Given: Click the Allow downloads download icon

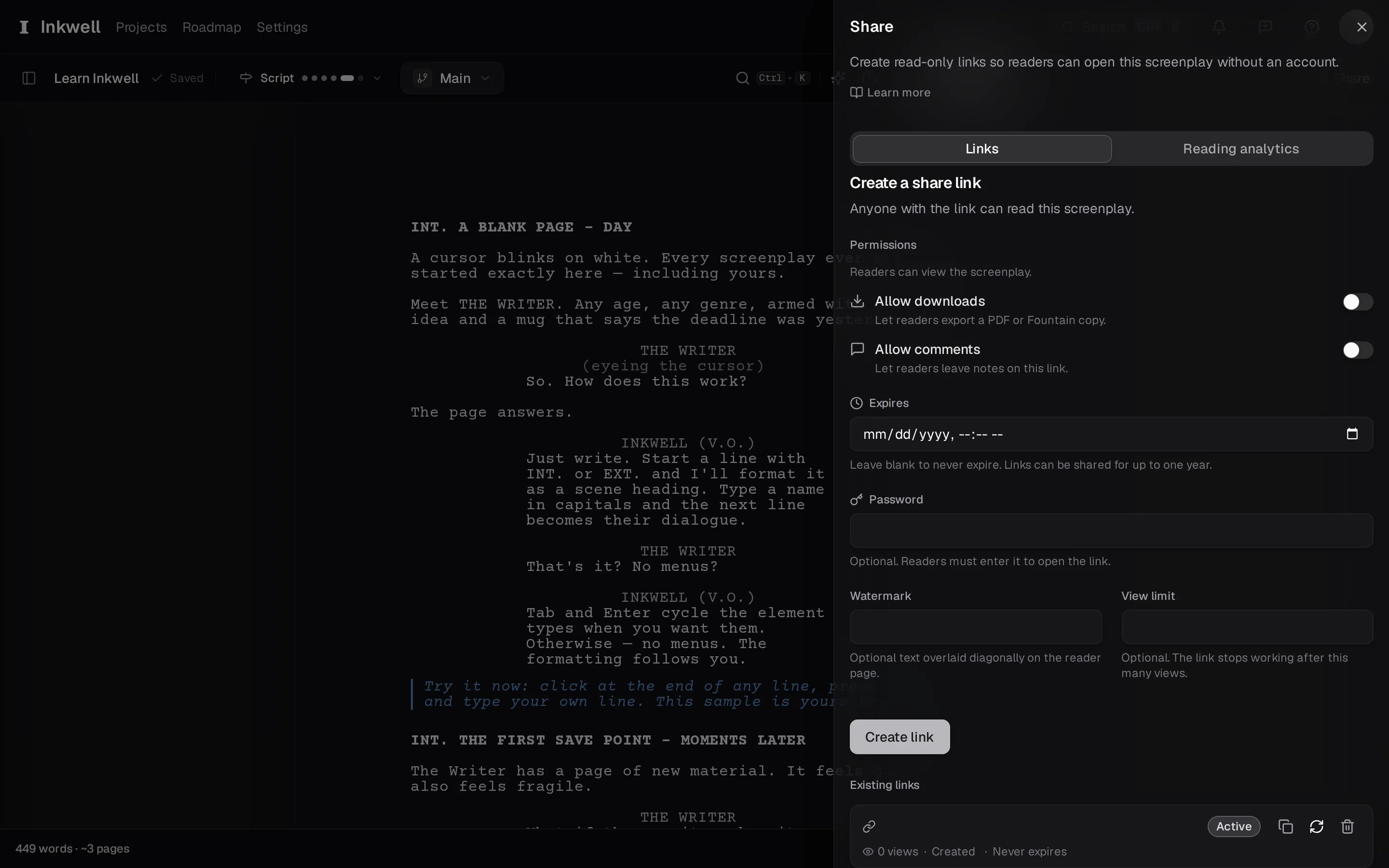Looking at the screenshot, I should 857,301.
